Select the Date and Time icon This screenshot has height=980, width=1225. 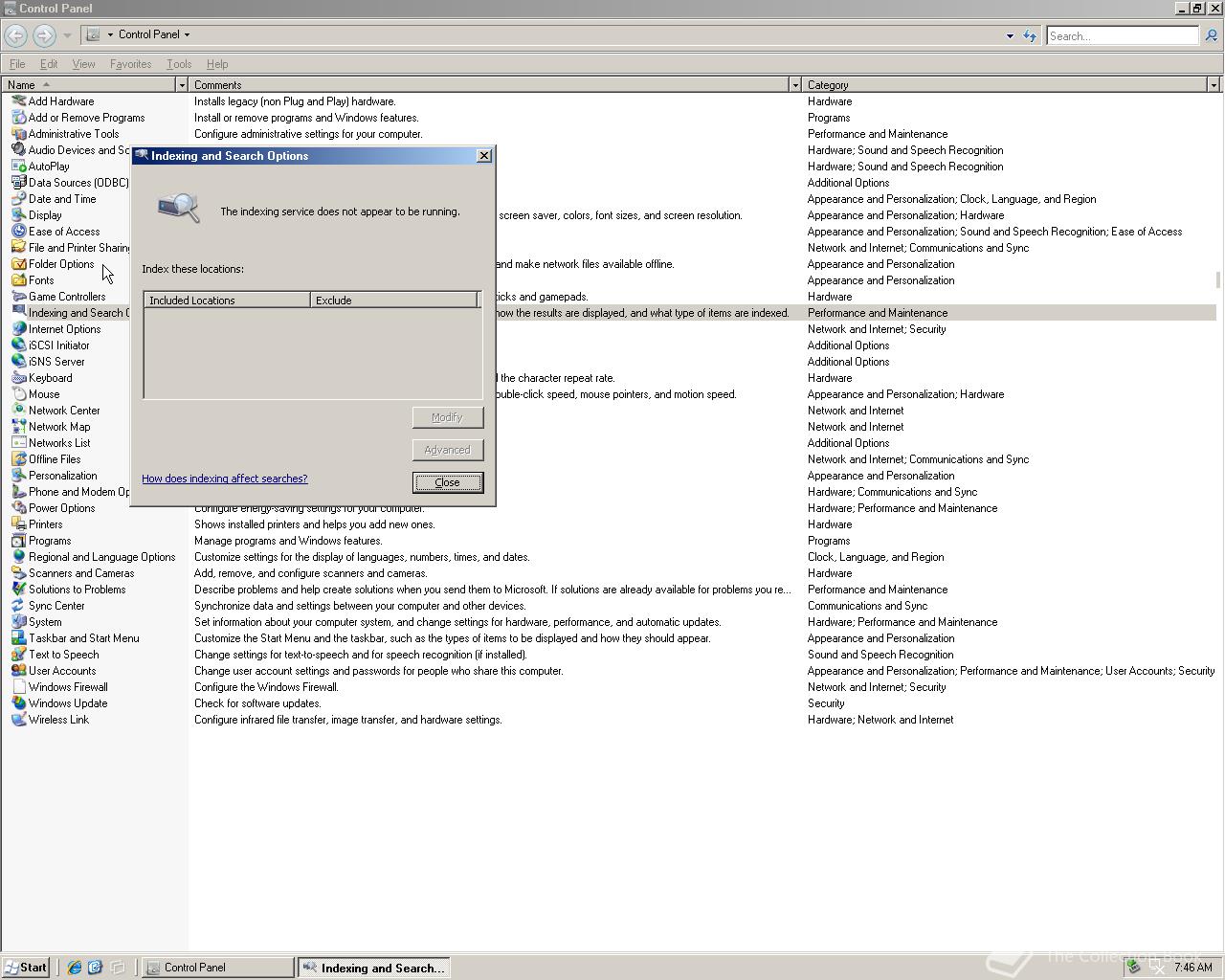(18, 199)
